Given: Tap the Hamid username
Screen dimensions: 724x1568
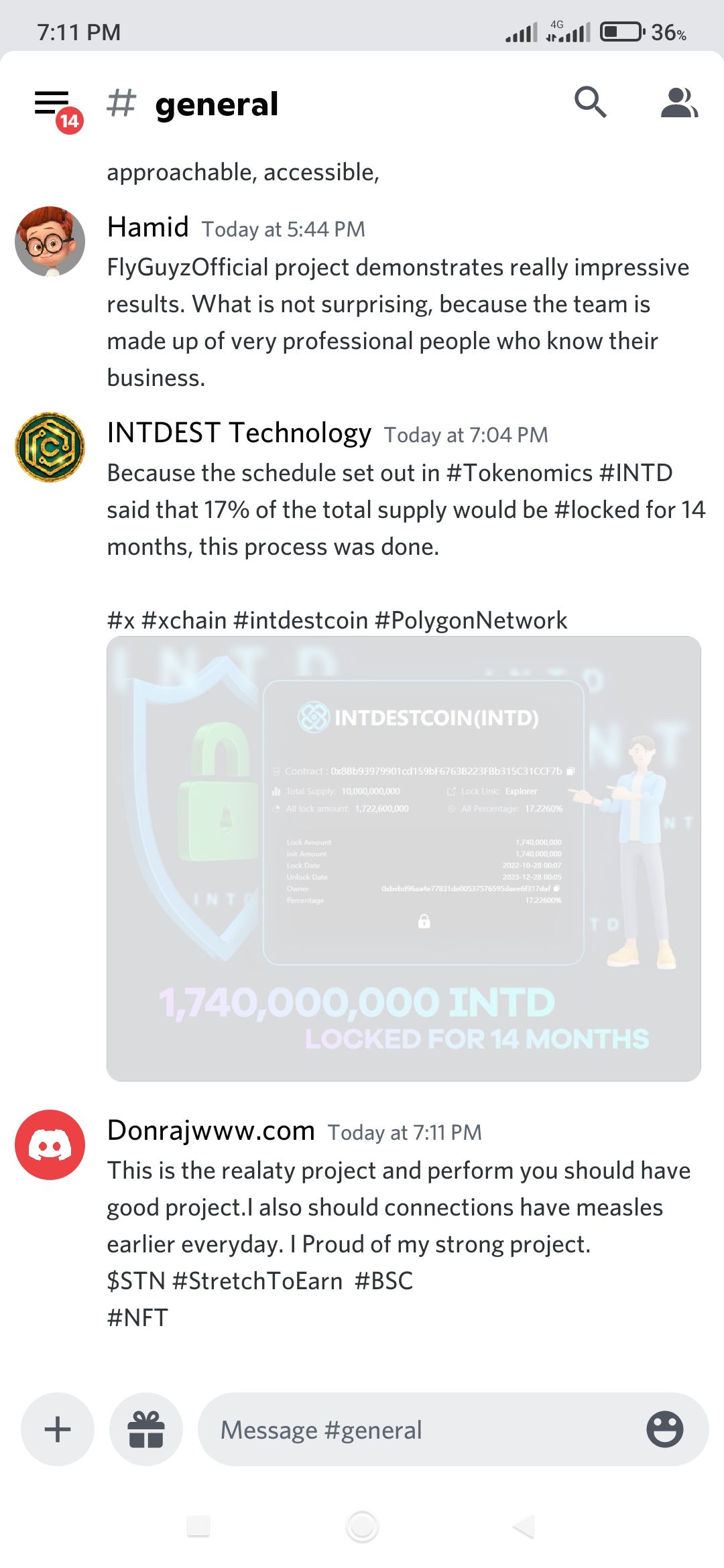Looking at the screenshot, I should (148, 227).
